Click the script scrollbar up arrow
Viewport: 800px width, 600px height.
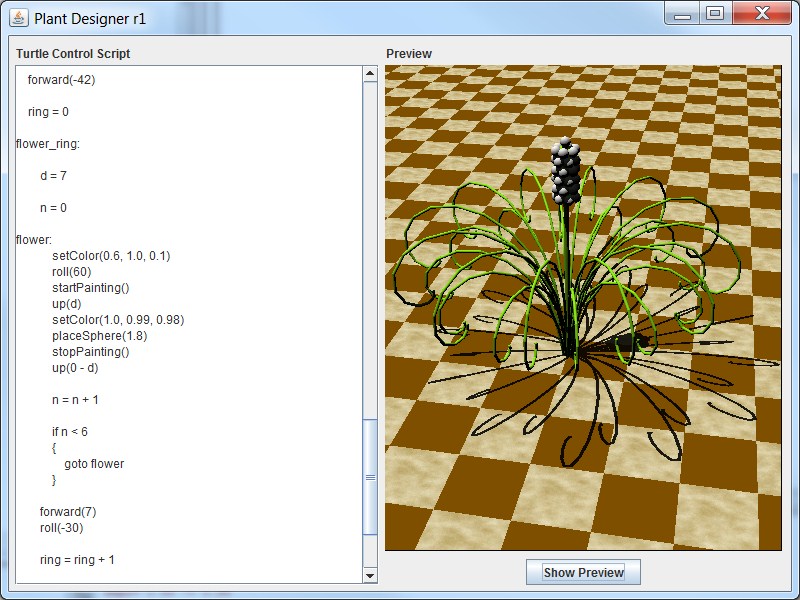point(370,74)
